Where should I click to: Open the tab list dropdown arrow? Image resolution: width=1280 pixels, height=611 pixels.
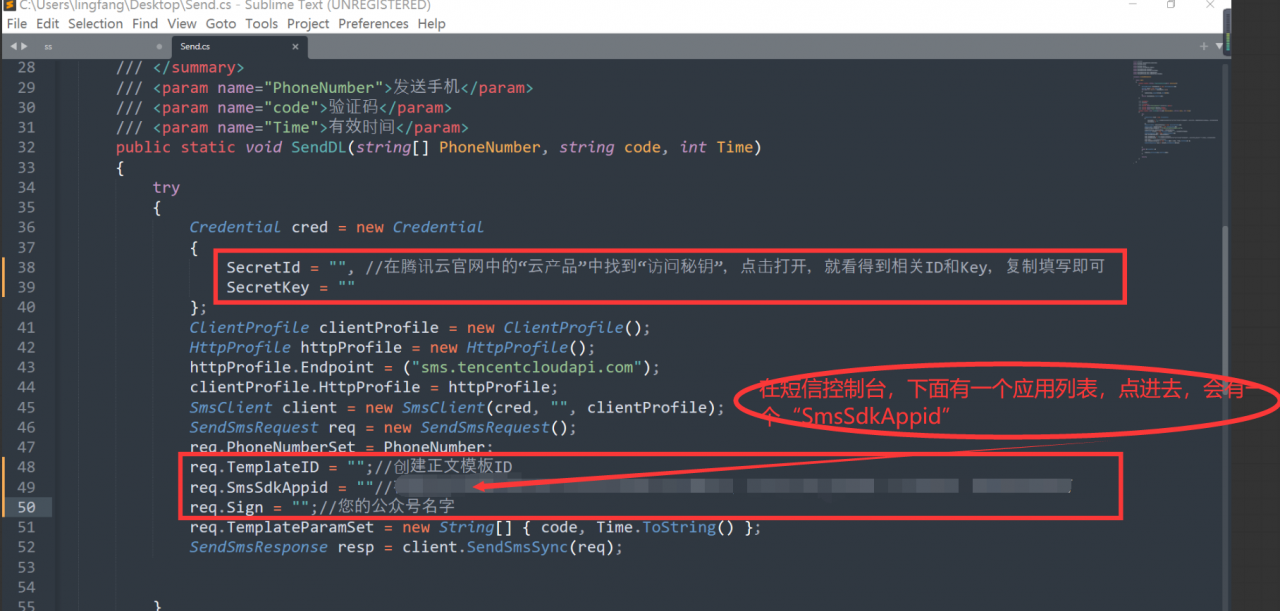[1218, 46]
